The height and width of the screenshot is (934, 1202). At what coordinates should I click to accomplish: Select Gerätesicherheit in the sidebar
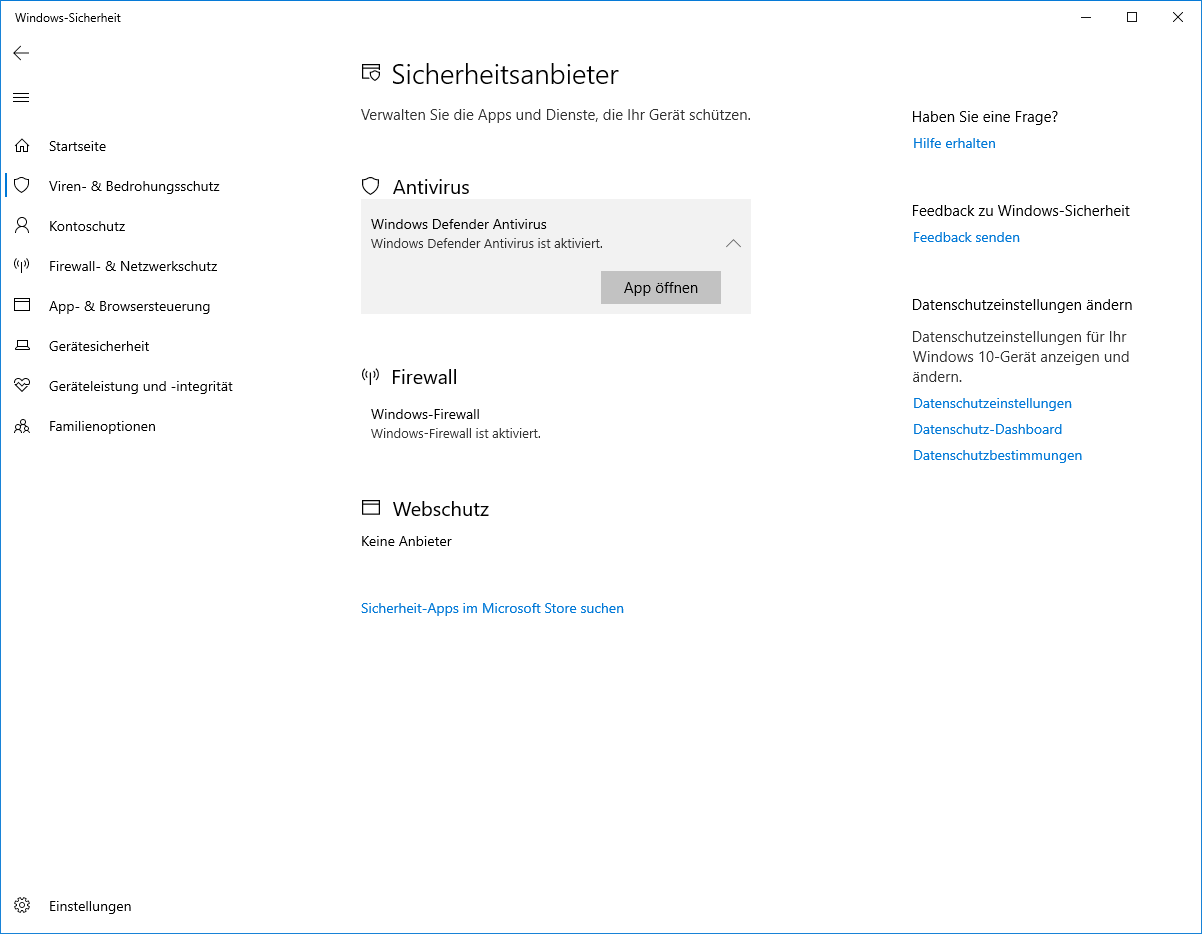[x=99, y=346]
